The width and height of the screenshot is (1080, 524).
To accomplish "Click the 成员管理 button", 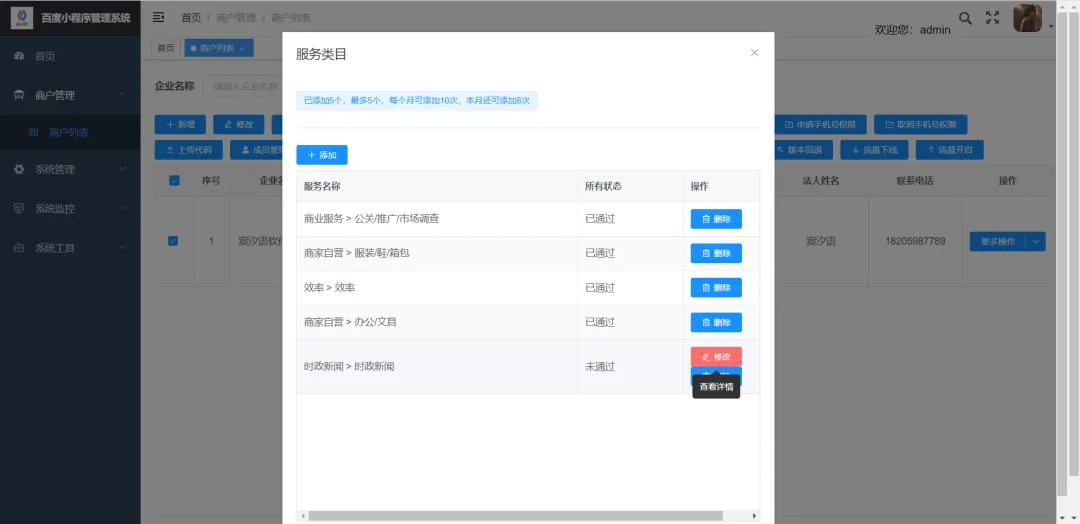I will click(257, 149).
